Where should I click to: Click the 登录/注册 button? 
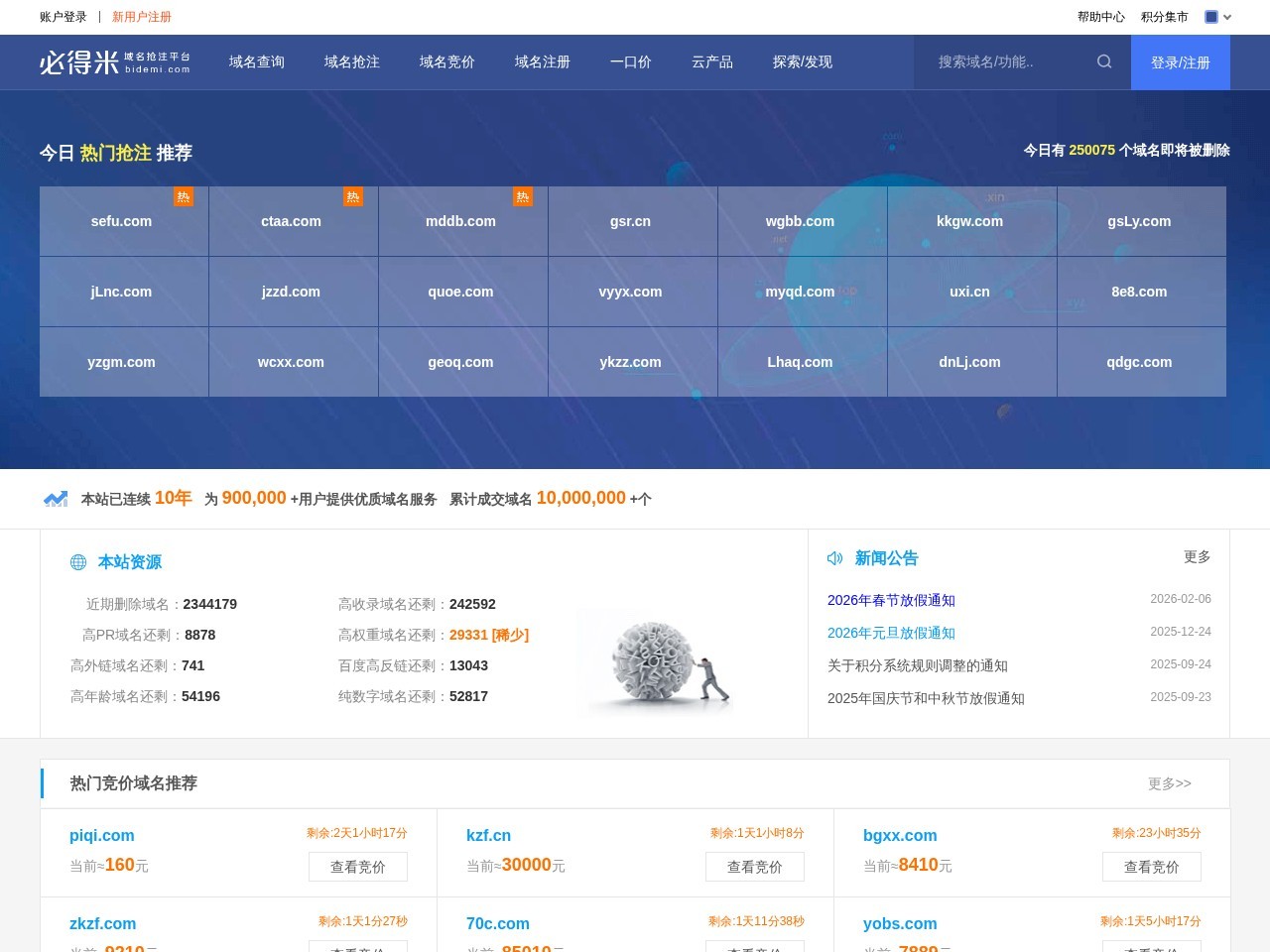point(1180,61)
